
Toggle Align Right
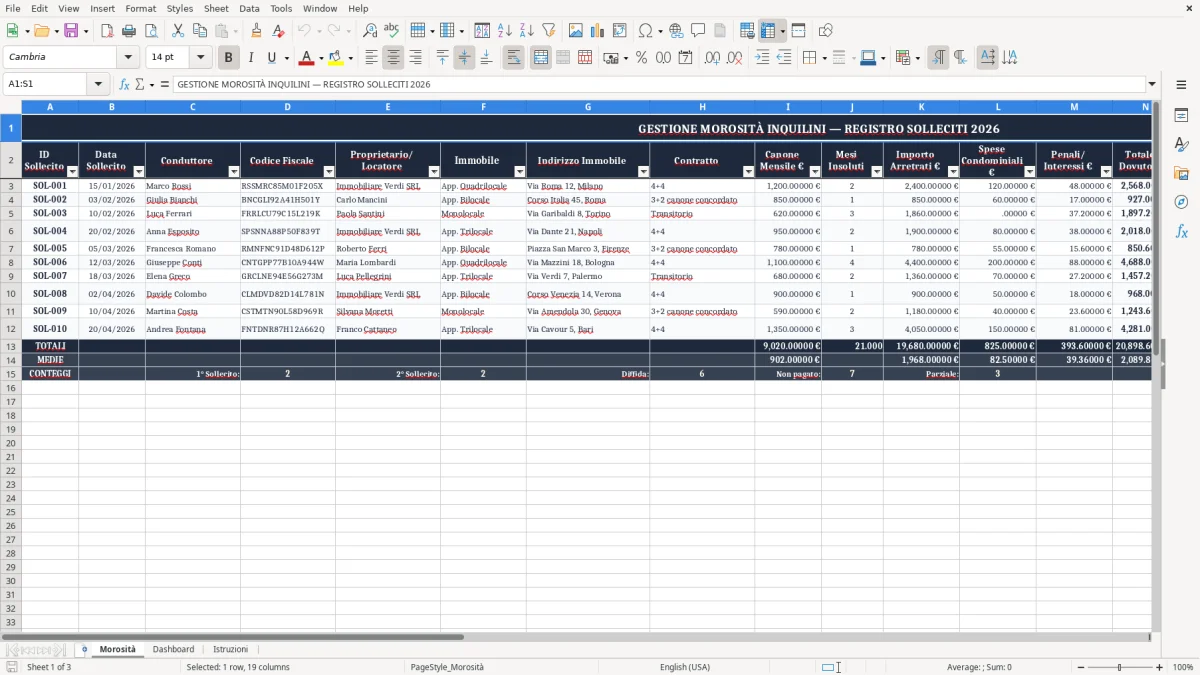[x=415, y=58]
